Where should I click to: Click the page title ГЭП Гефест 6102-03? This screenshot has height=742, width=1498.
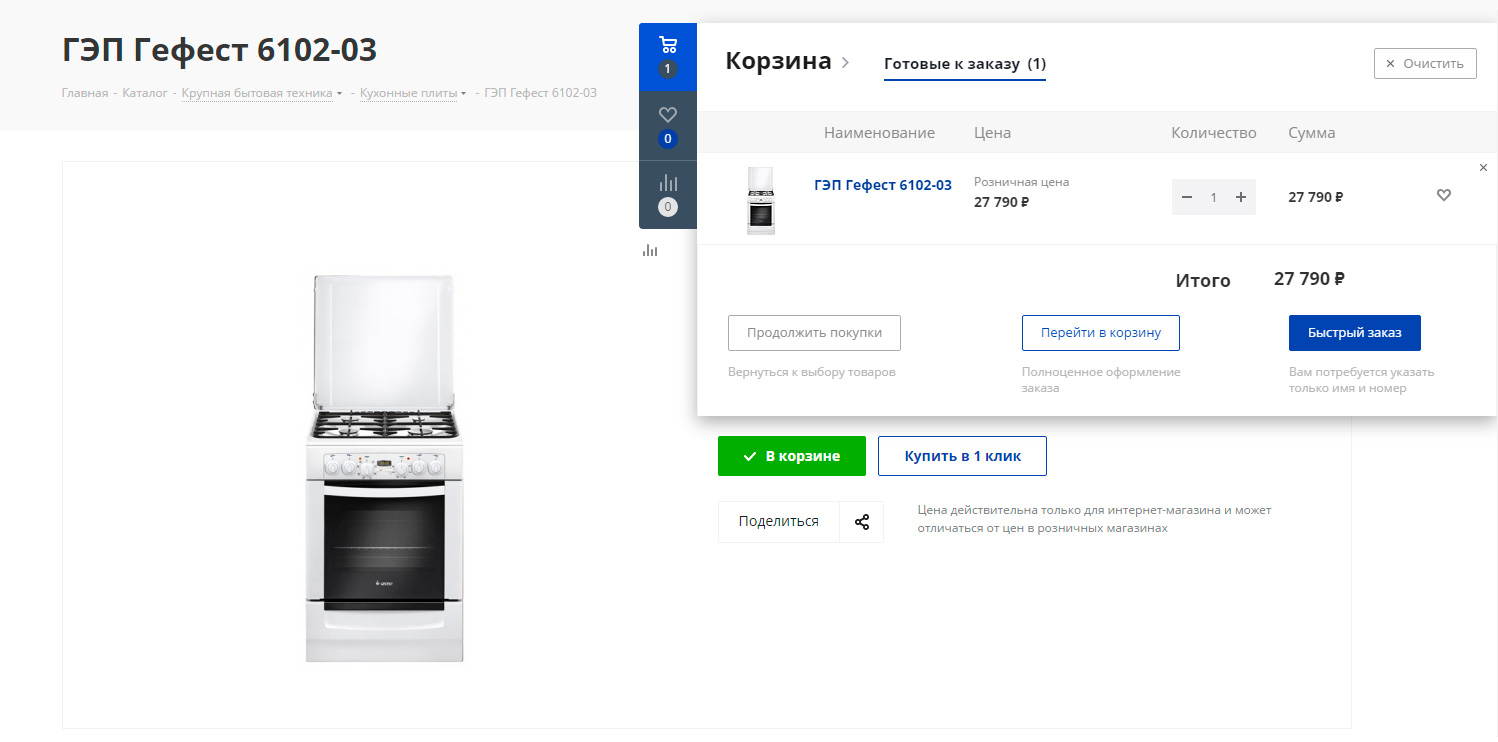pyautogui.click(x=220, y=50)
